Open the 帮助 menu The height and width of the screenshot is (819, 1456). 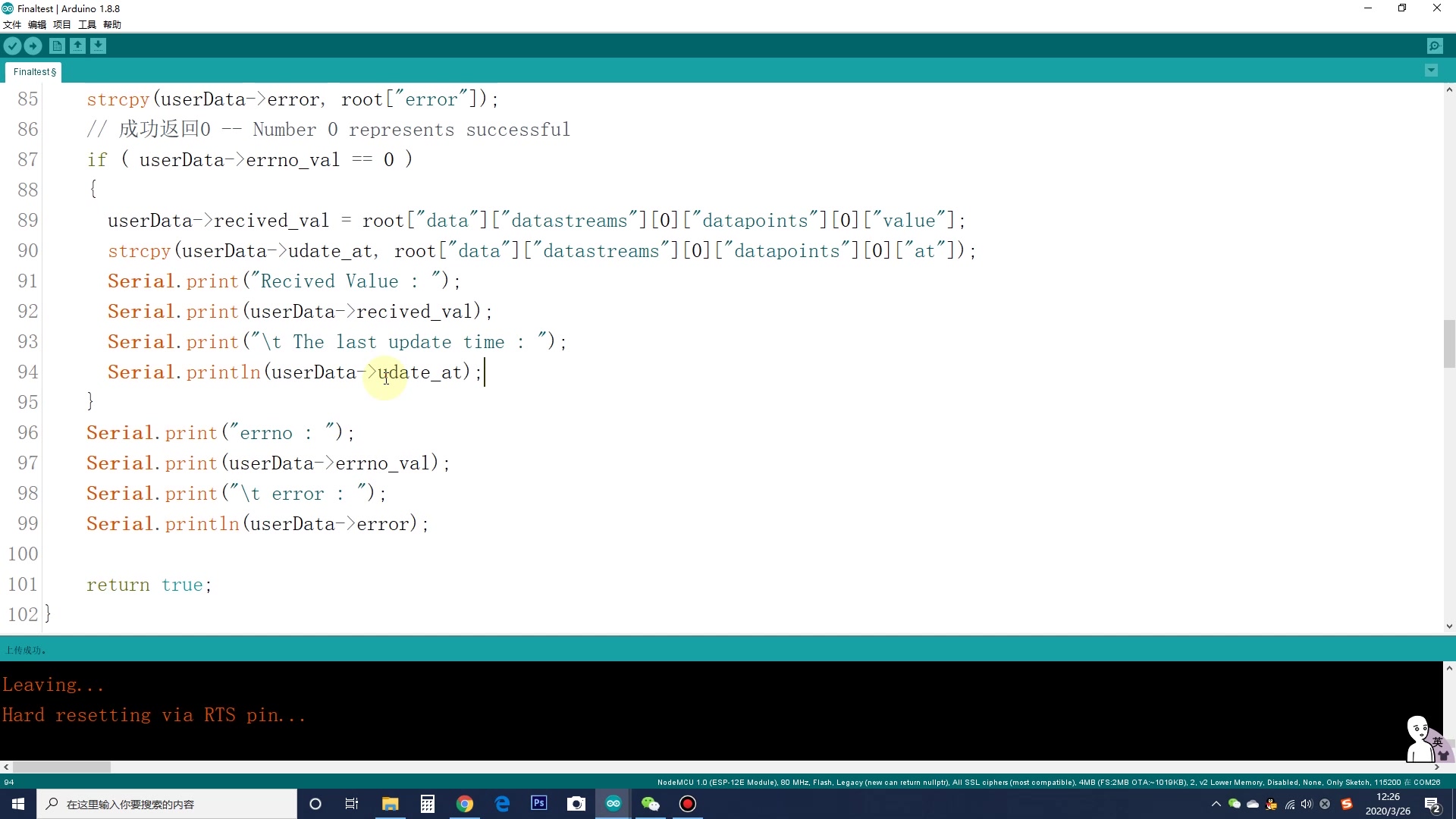[112, 24]
